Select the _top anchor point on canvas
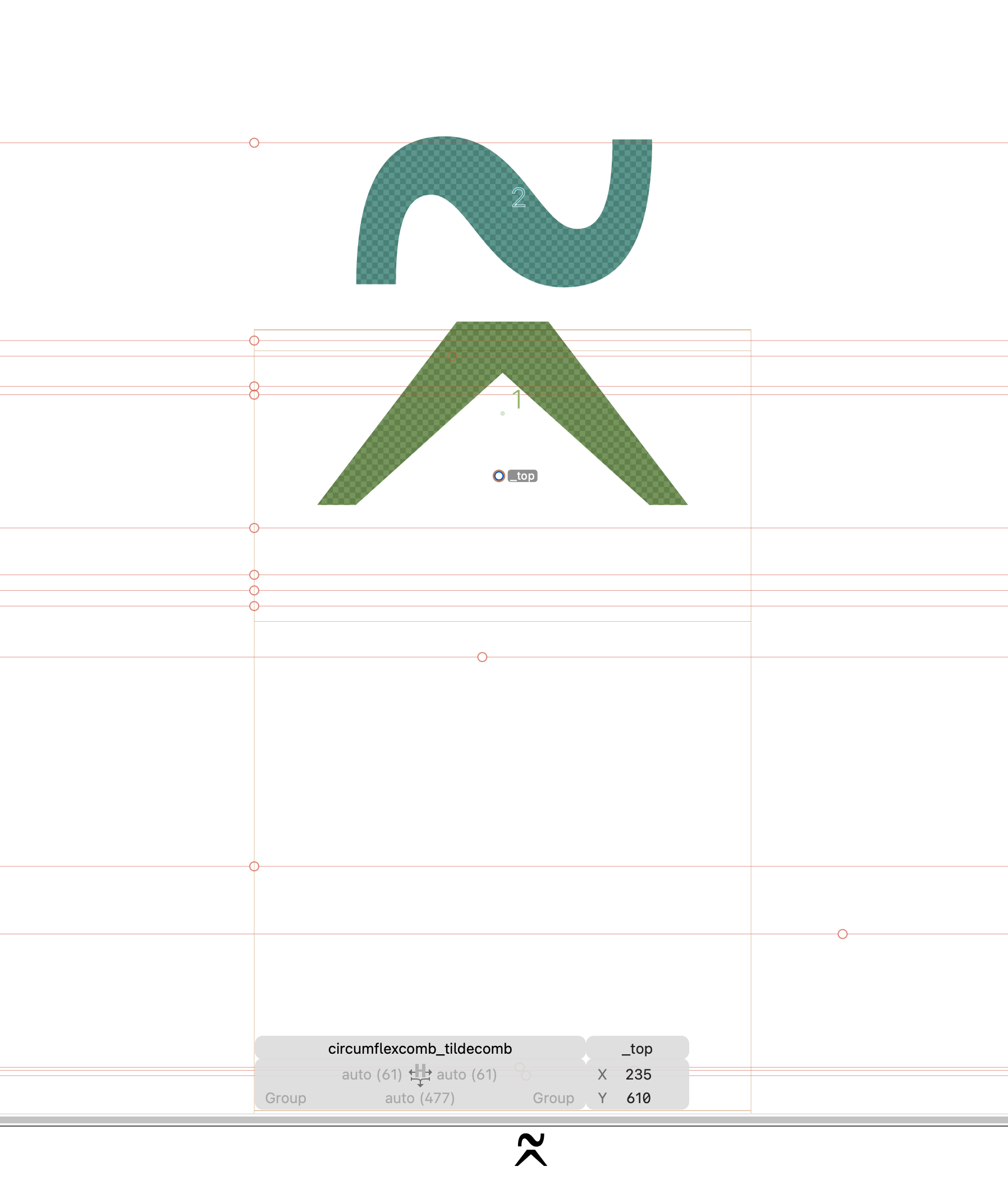Image resolution: width=1008 pixels, height=1194 pixels. pyautogui.click(x=499, y=476)
